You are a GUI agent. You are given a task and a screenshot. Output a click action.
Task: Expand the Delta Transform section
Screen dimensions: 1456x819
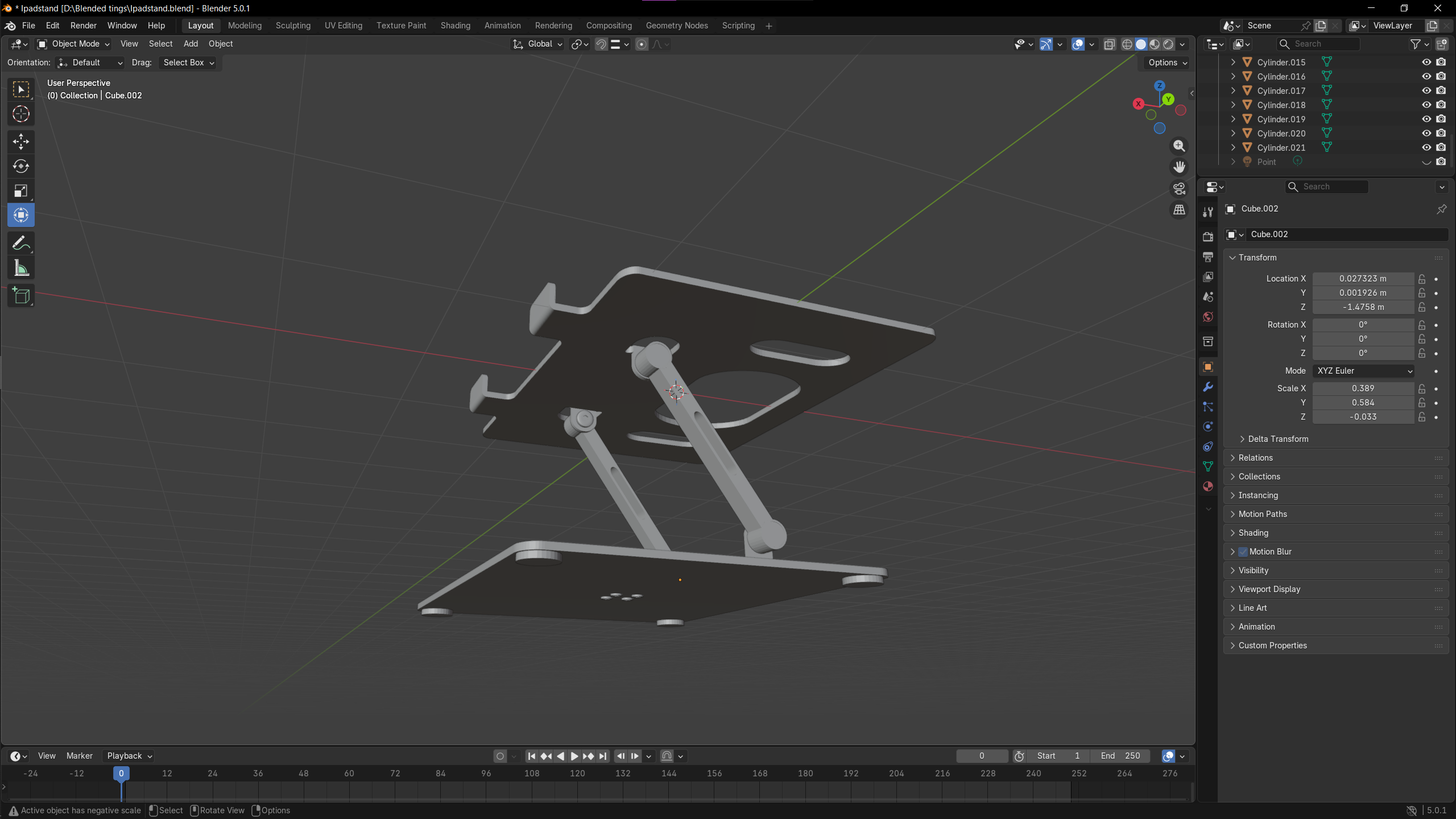point(1277,439)
